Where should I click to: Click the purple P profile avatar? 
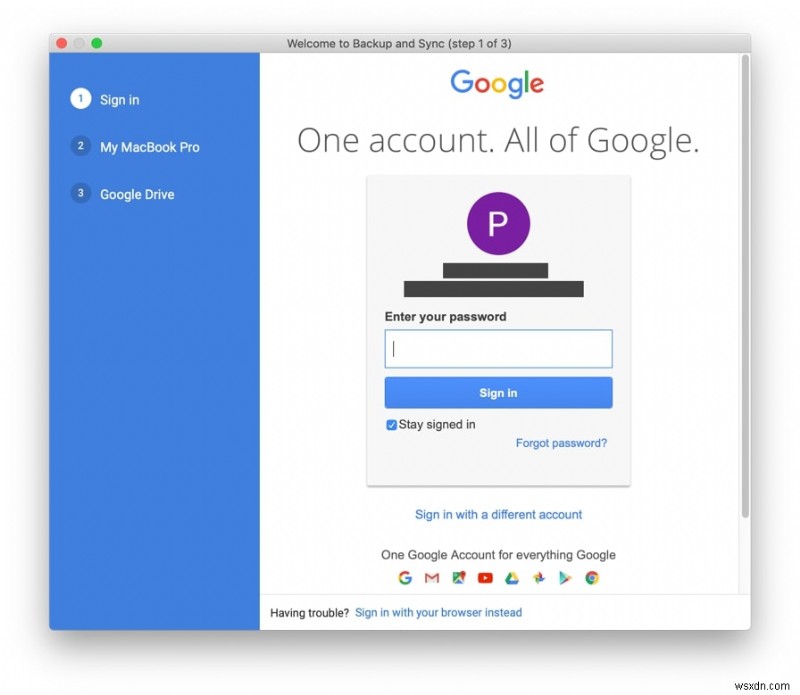497,222
